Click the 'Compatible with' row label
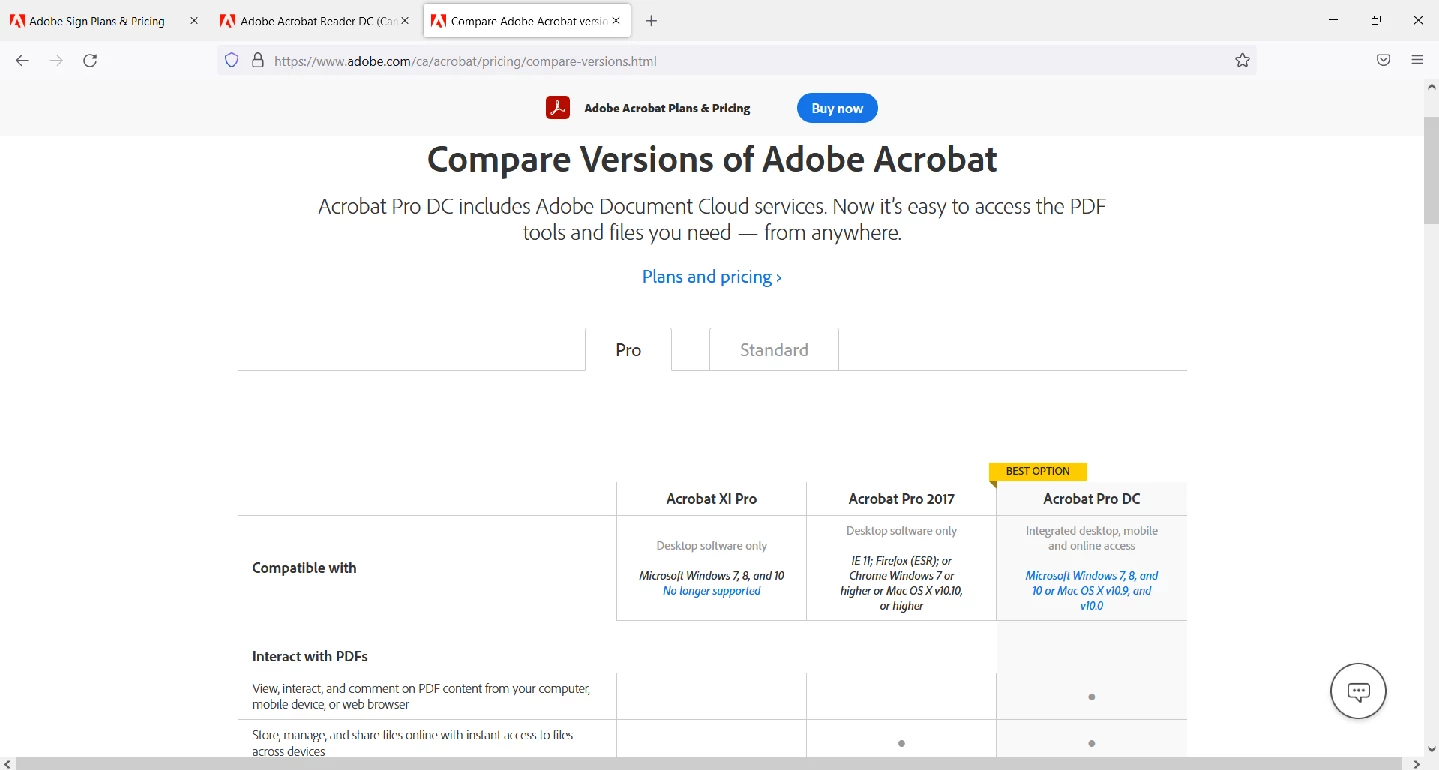This screenshot has height=770, width=1439. point(304,567)
